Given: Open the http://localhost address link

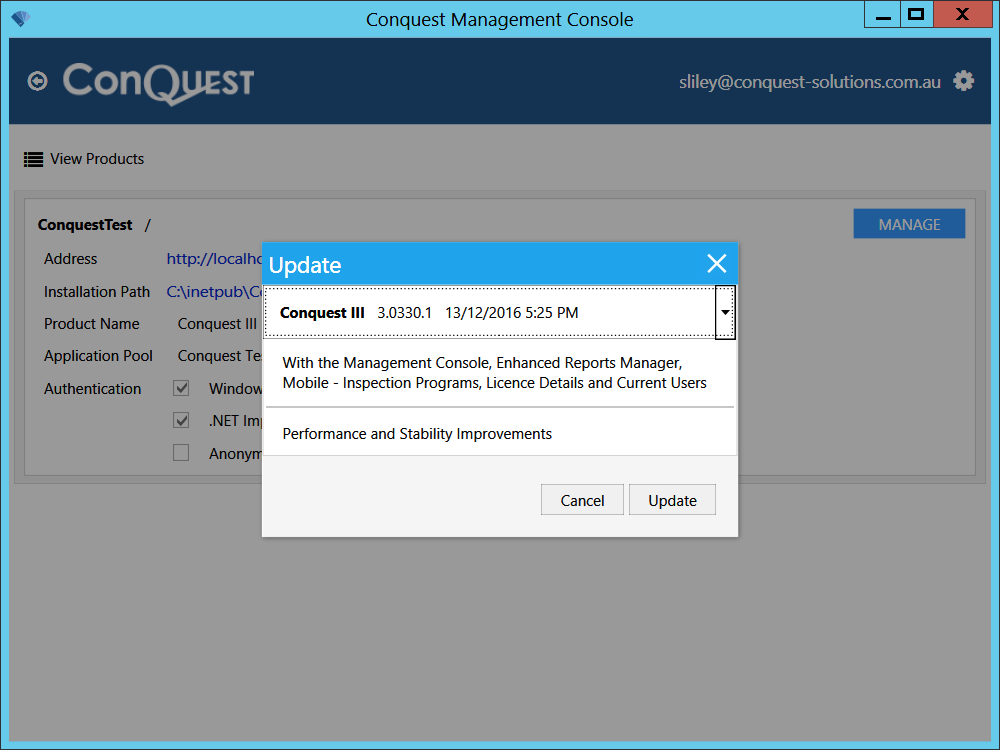Looking at the screenshot, I should 214,259.
